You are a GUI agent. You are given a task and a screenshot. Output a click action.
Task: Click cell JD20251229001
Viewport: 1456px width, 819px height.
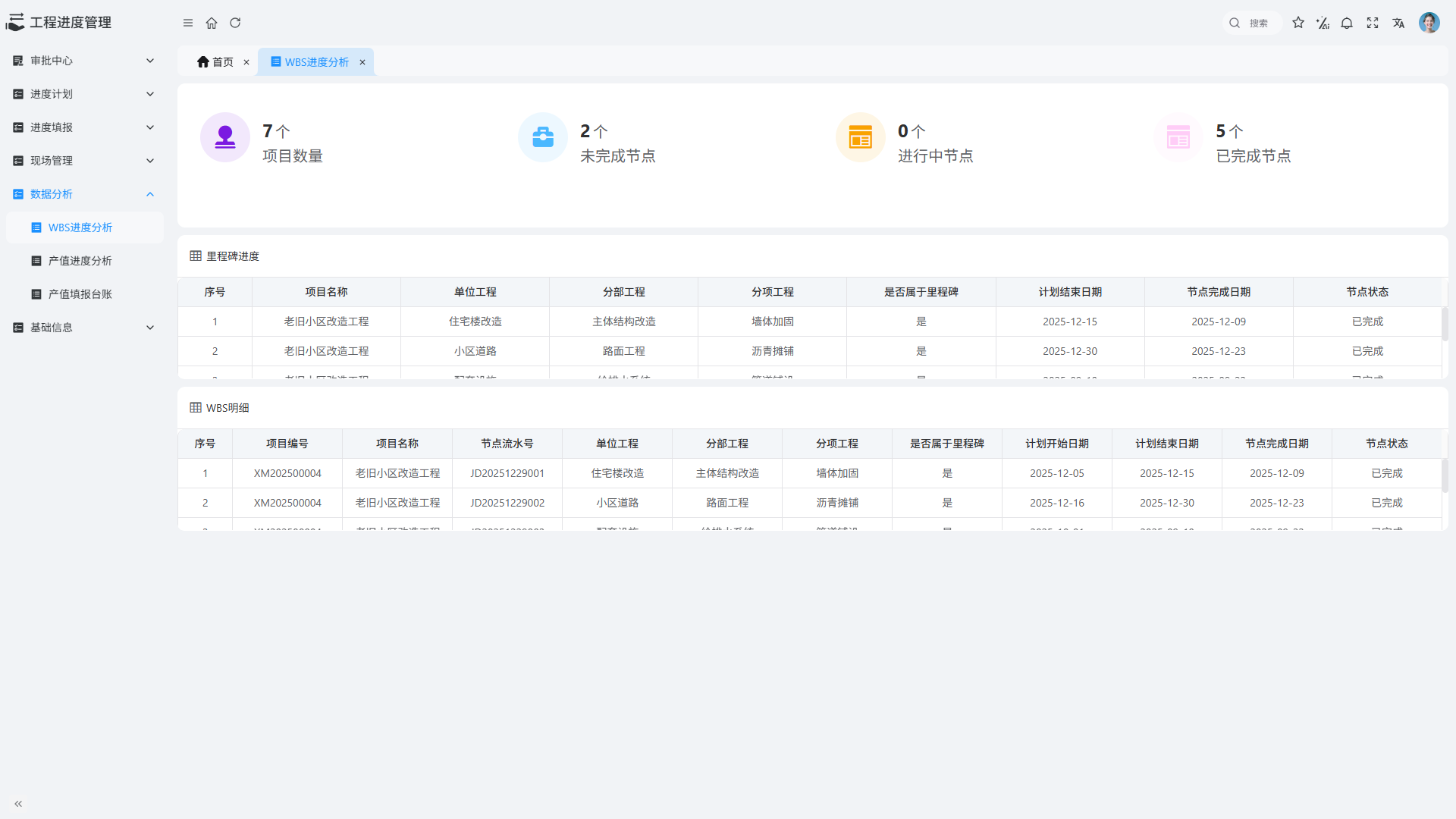(x=507, y=473)
